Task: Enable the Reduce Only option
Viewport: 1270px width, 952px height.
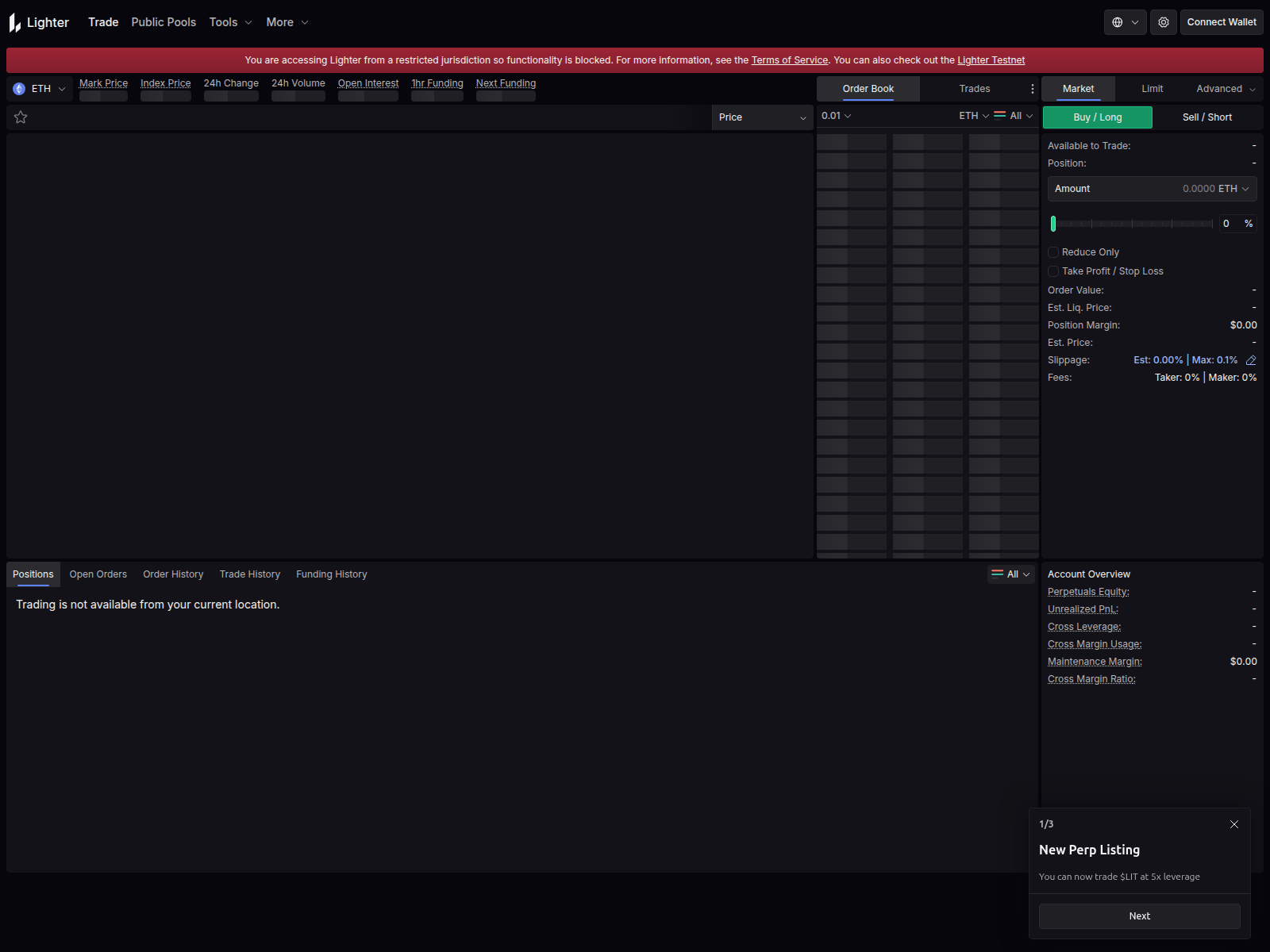Action: pyautogui.click(x=1053, y=251)
